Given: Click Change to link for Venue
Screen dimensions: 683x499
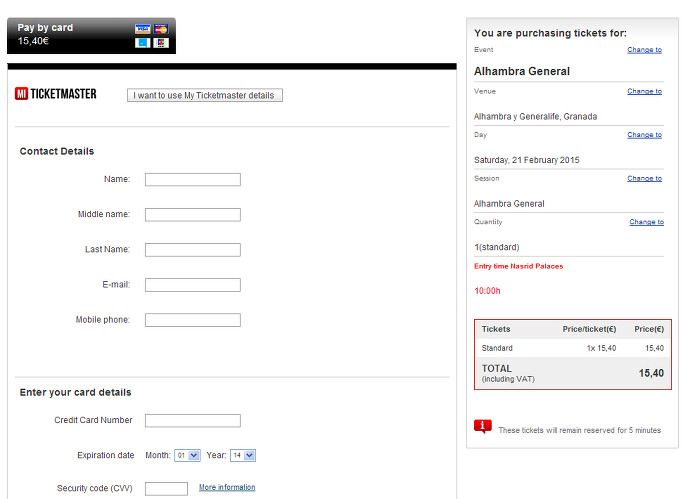Looking at the screenshot, I should 645,91.
